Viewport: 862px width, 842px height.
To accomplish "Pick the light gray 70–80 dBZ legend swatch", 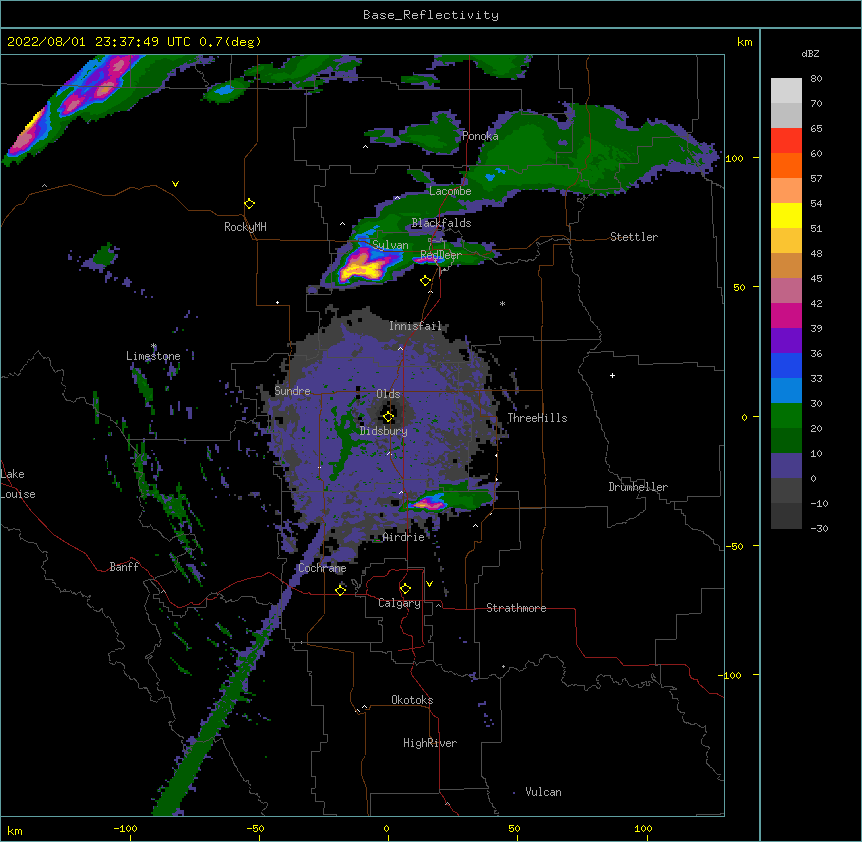I will click(x=786, y=91).
